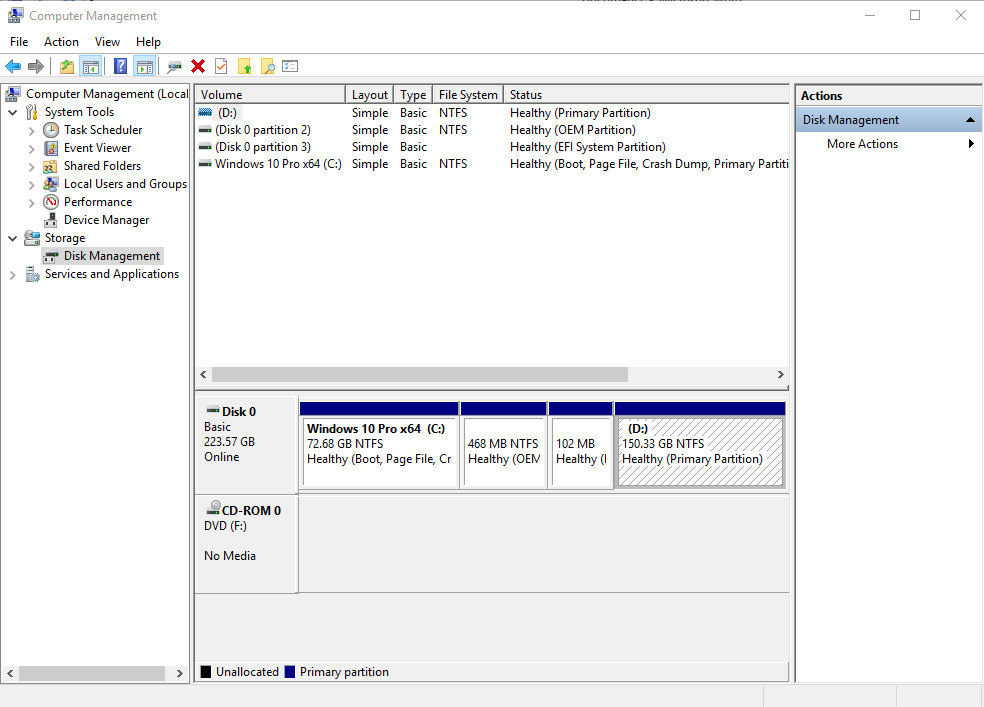Click the yellow page with magnifier icon
The height and width of the screenshot is (707, 984).
coord(268,66)
